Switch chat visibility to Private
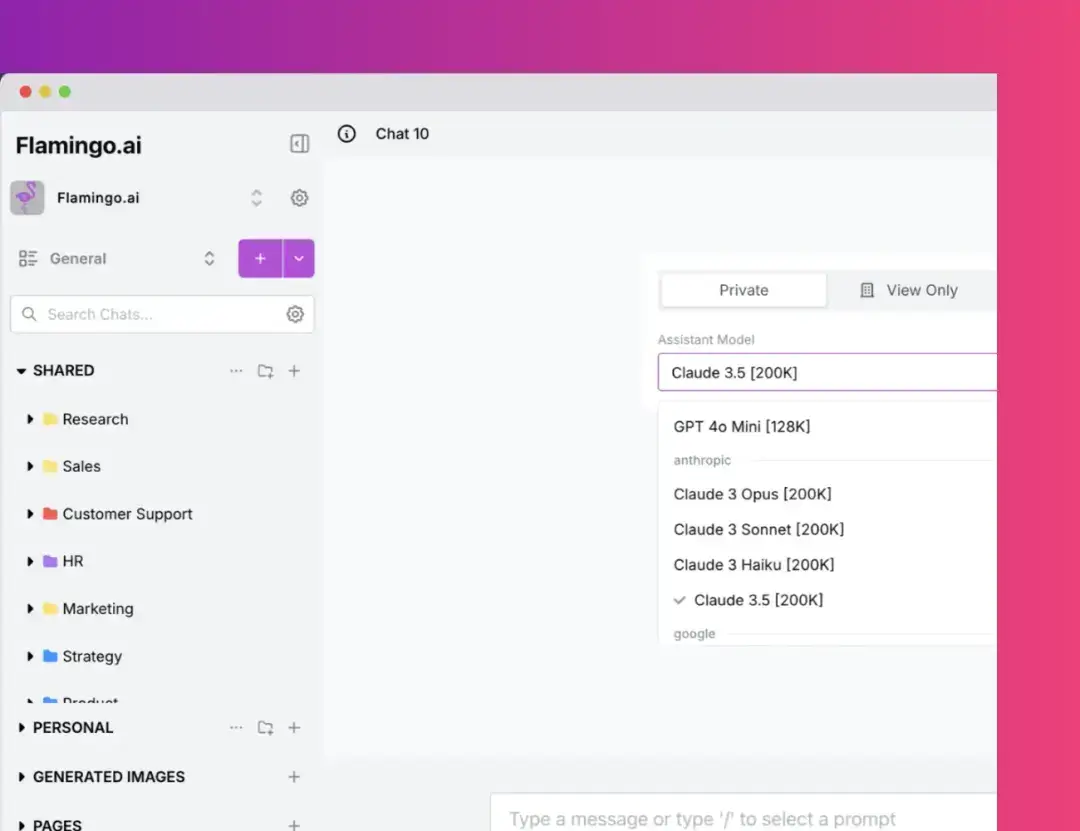Viewport: 1080px width, 831px height. [x=743, y=289]
